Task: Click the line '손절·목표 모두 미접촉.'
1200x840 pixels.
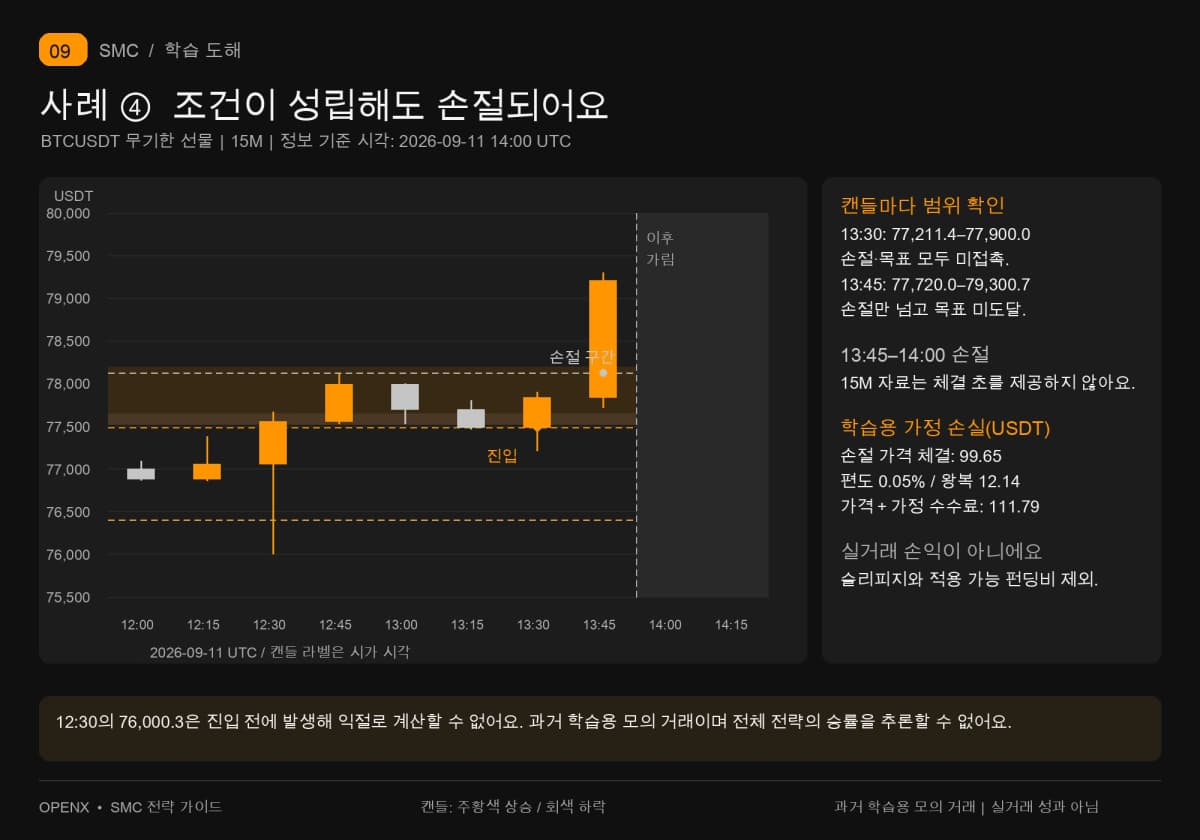Action: coord(926,259)
